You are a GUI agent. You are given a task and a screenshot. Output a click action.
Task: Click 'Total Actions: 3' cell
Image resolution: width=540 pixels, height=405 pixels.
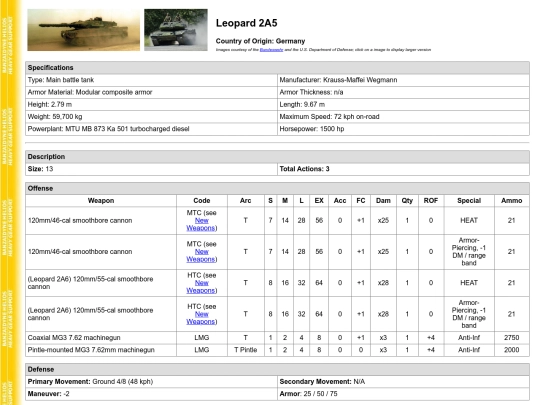403,169
